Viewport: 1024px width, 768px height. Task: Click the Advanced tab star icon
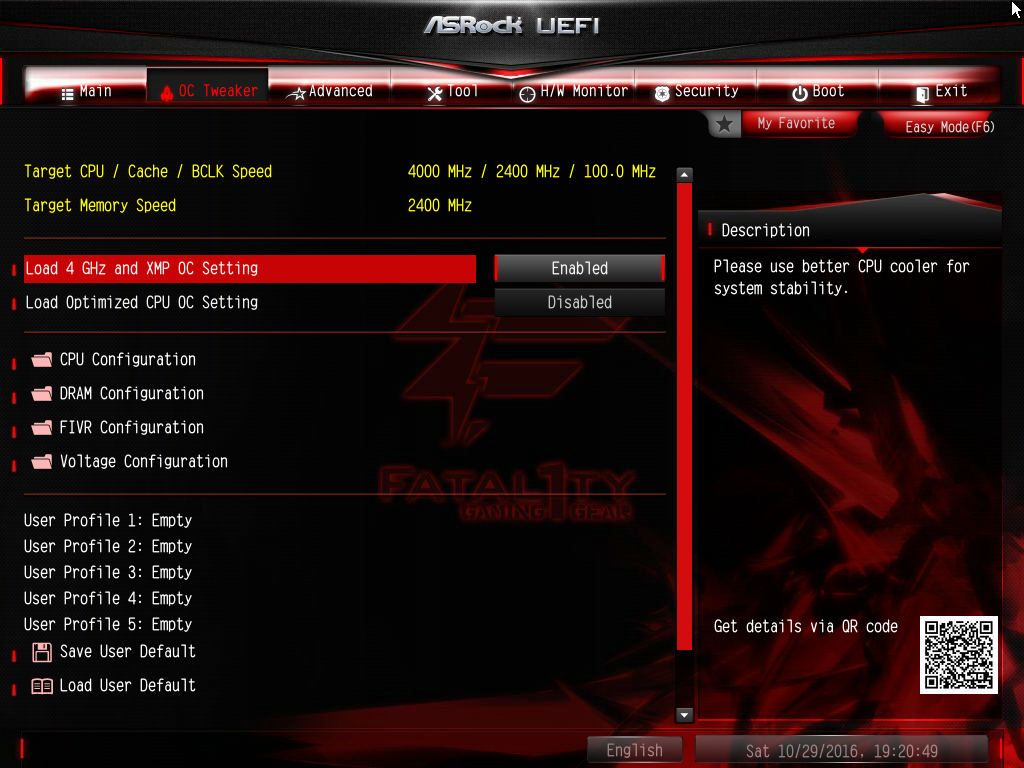coord(296,94)
